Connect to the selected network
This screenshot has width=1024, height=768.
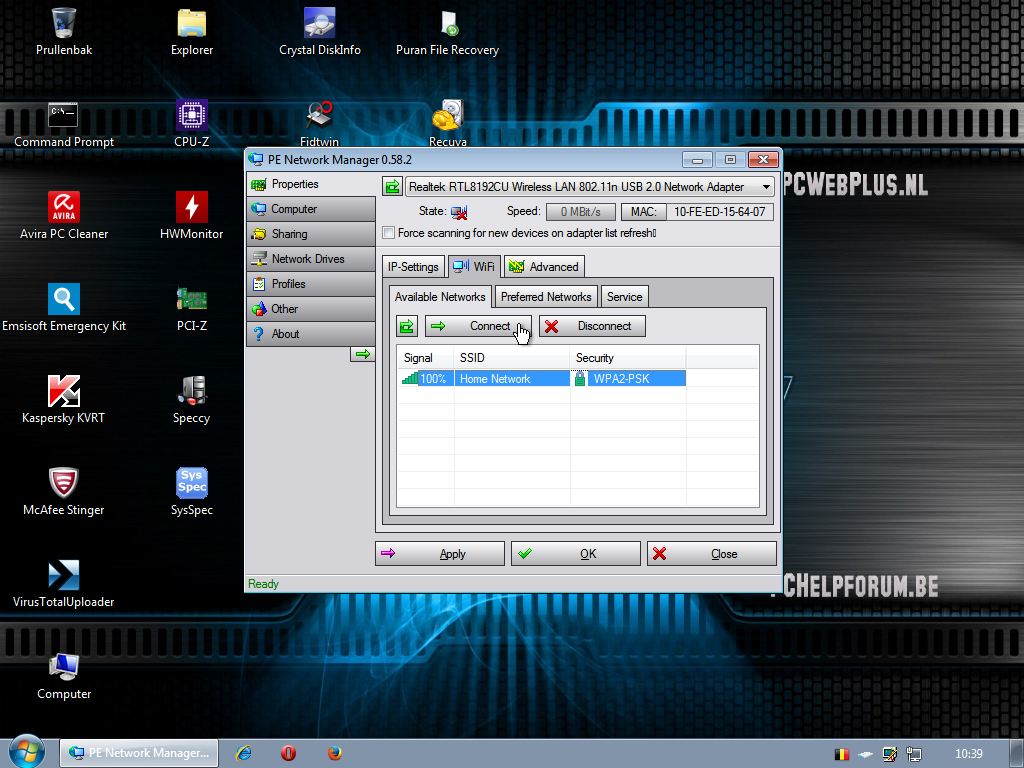click(478, 326)
